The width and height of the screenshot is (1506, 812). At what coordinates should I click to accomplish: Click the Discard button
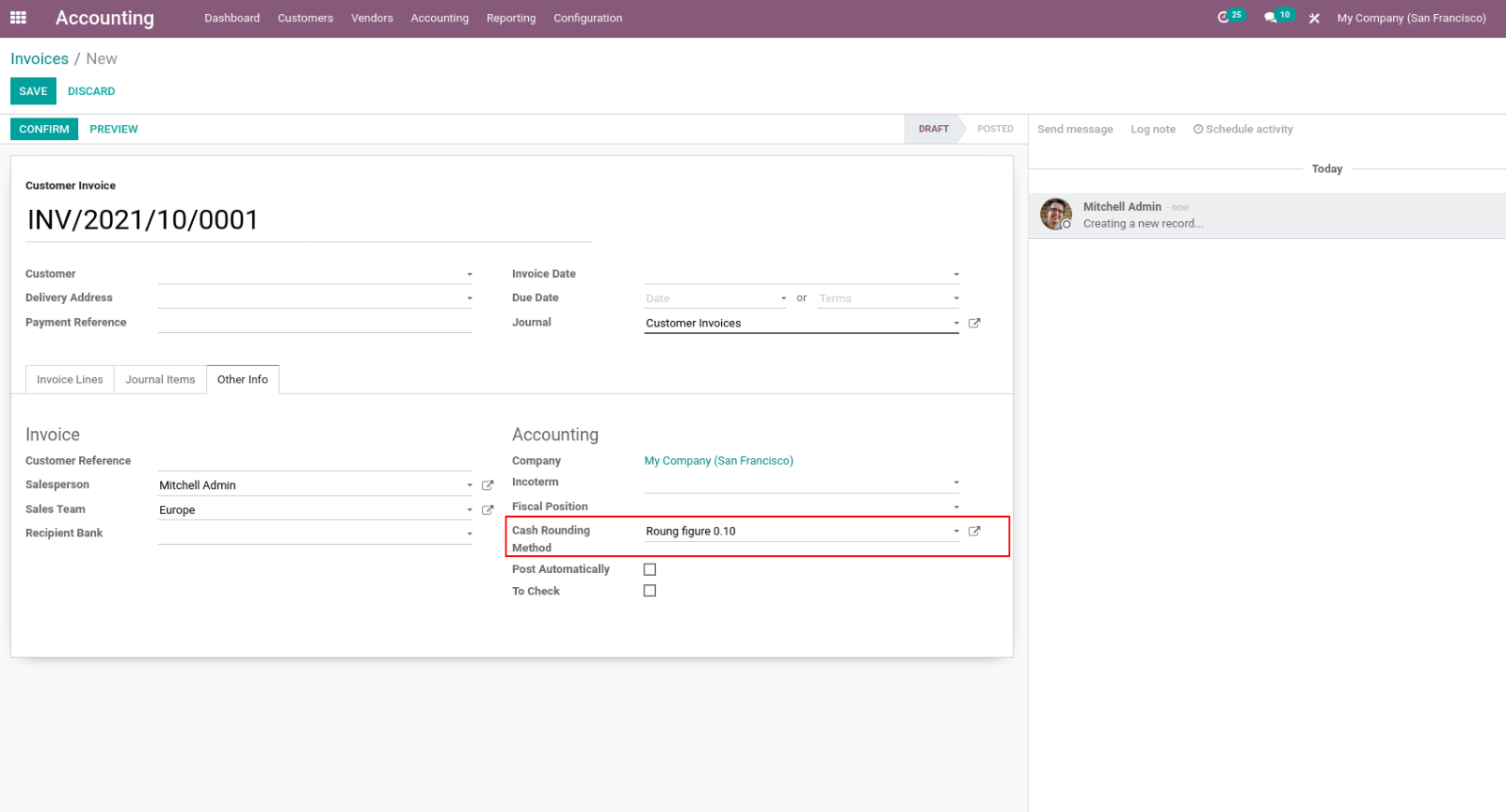(91, 91)
